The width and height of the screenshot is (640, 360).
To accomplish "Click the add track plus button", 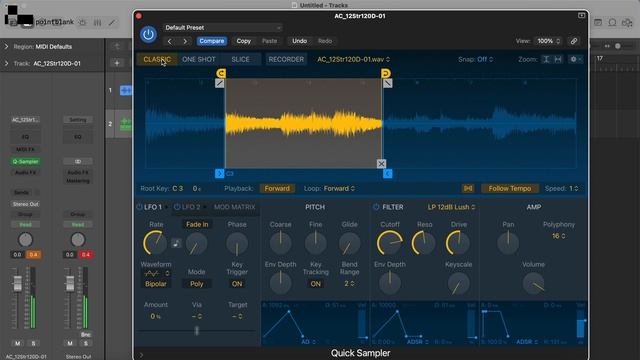I will point(117,63).
